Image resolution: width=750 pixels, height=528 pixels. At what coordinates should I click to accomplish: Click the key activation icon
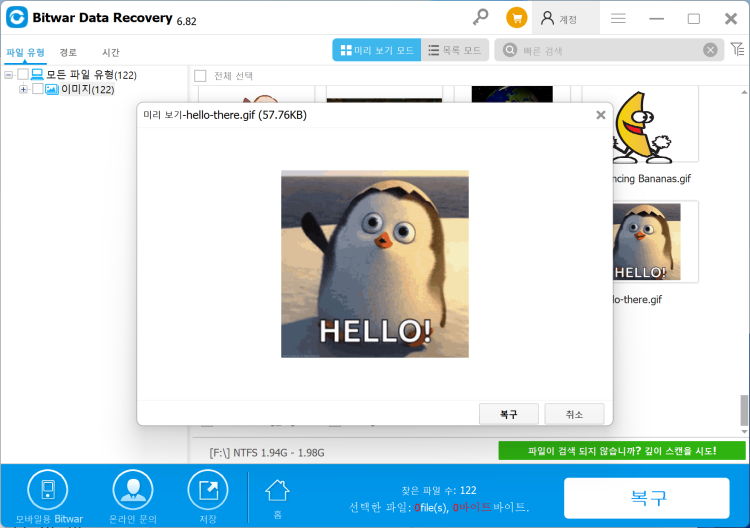point(480,18)
